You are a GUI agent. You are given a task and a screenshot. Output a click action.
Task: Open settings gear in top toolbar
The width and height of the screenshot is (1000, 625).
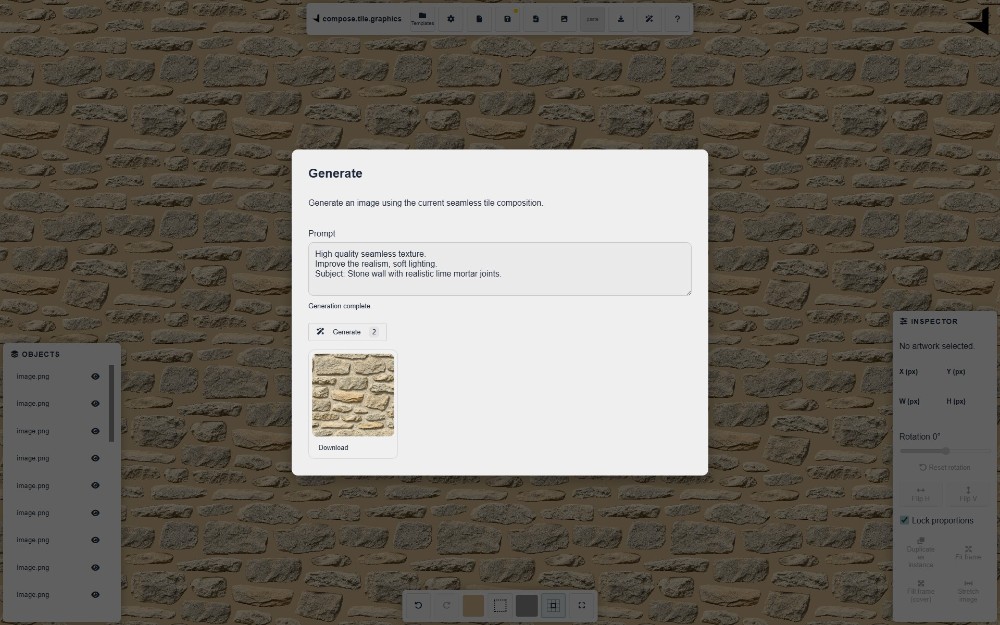451,19
